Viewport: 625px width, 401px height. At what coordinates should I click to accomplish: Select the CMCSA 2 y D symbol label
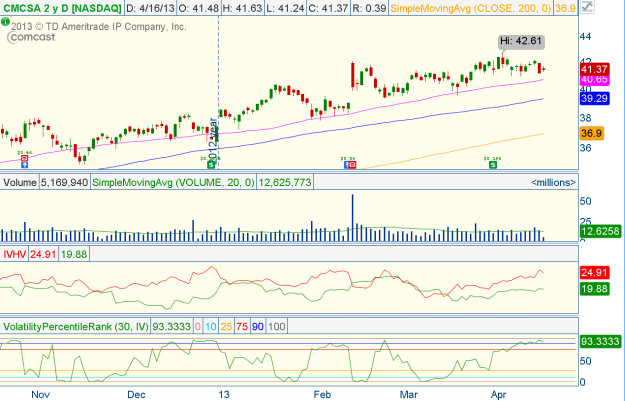[60, 8]
